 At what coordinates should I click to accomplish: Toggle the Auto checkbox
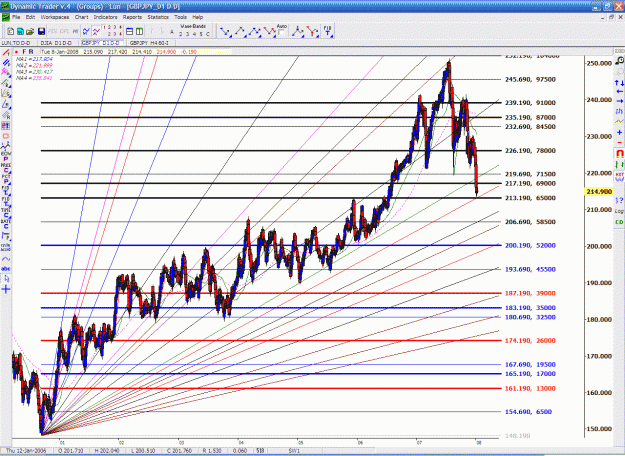pos(281,31)
